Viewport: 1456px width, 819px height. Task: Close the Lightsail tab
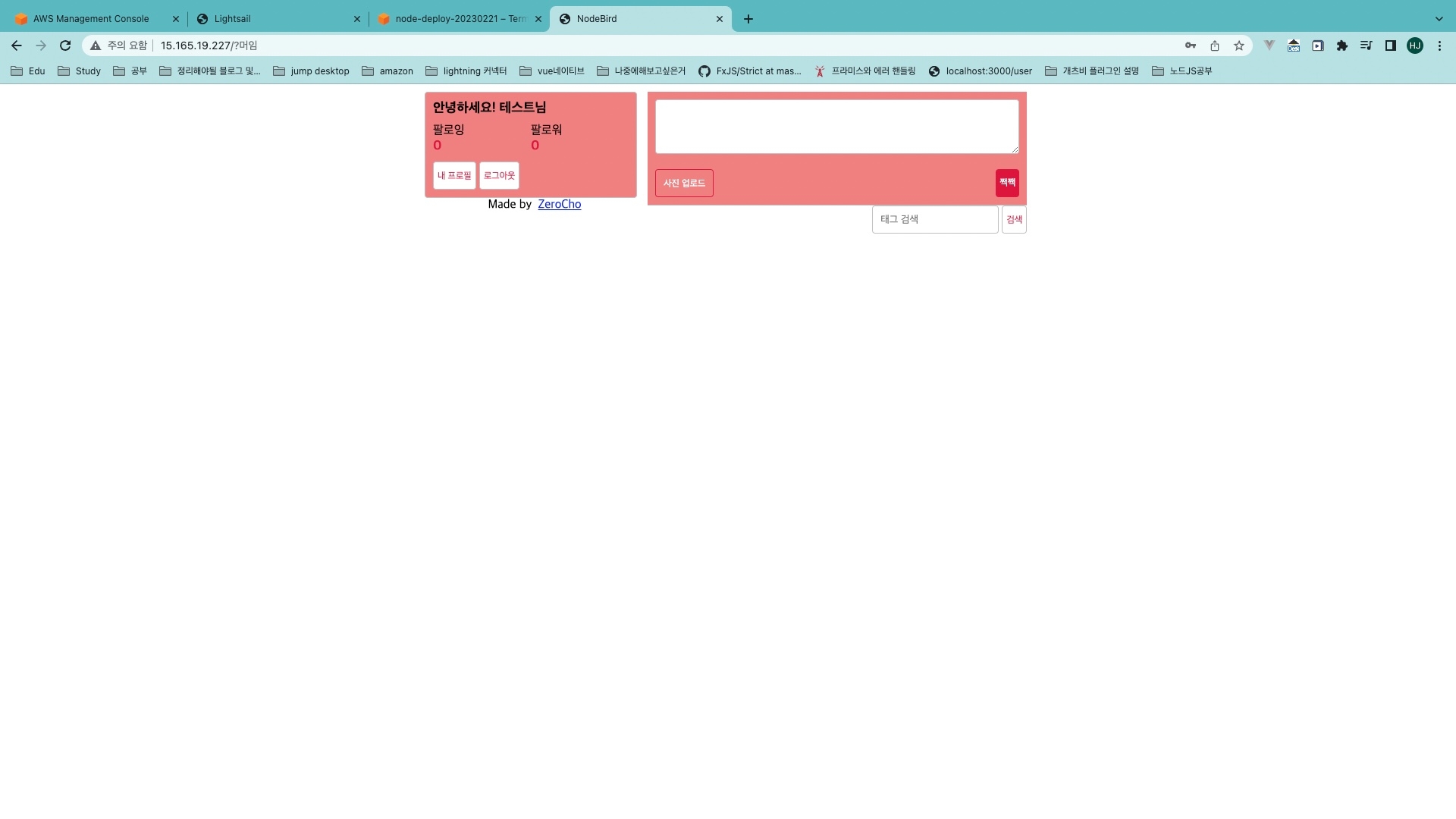pyautogui.click(x=357, y=19)
